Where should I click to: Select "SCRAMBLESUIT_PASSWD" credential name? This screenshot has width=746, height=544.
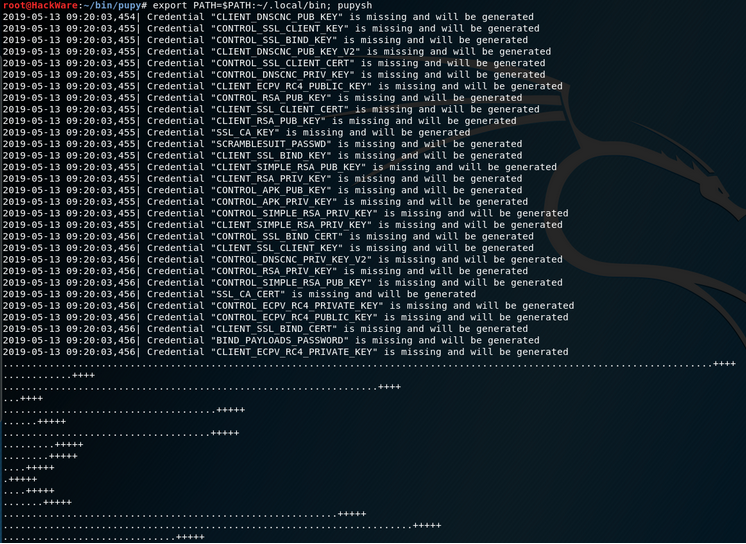(271, 144)
